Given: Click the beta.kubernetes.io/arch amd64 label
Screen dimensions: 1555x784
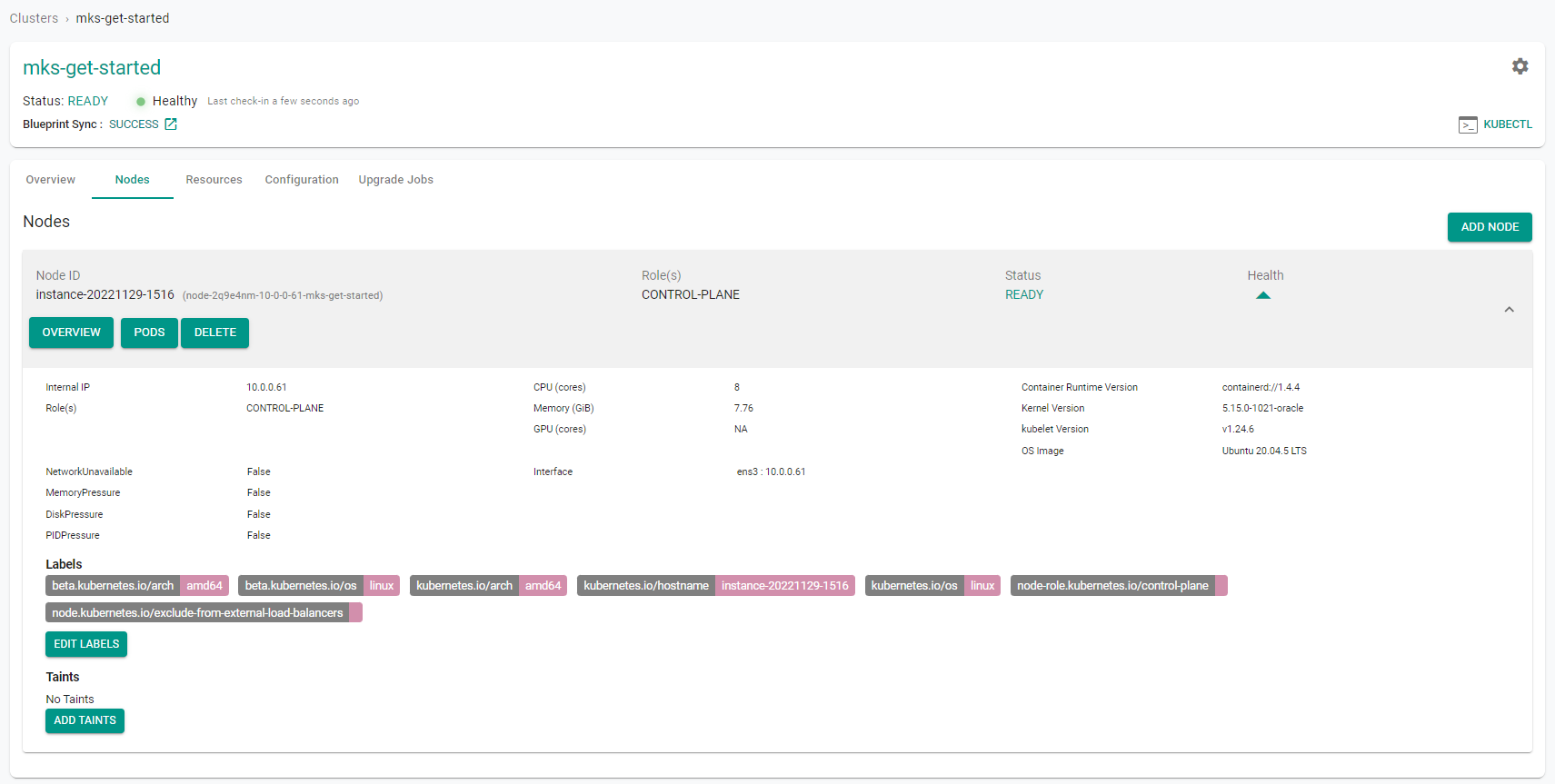Looking at the screenshot, I should tap(137, 586).
